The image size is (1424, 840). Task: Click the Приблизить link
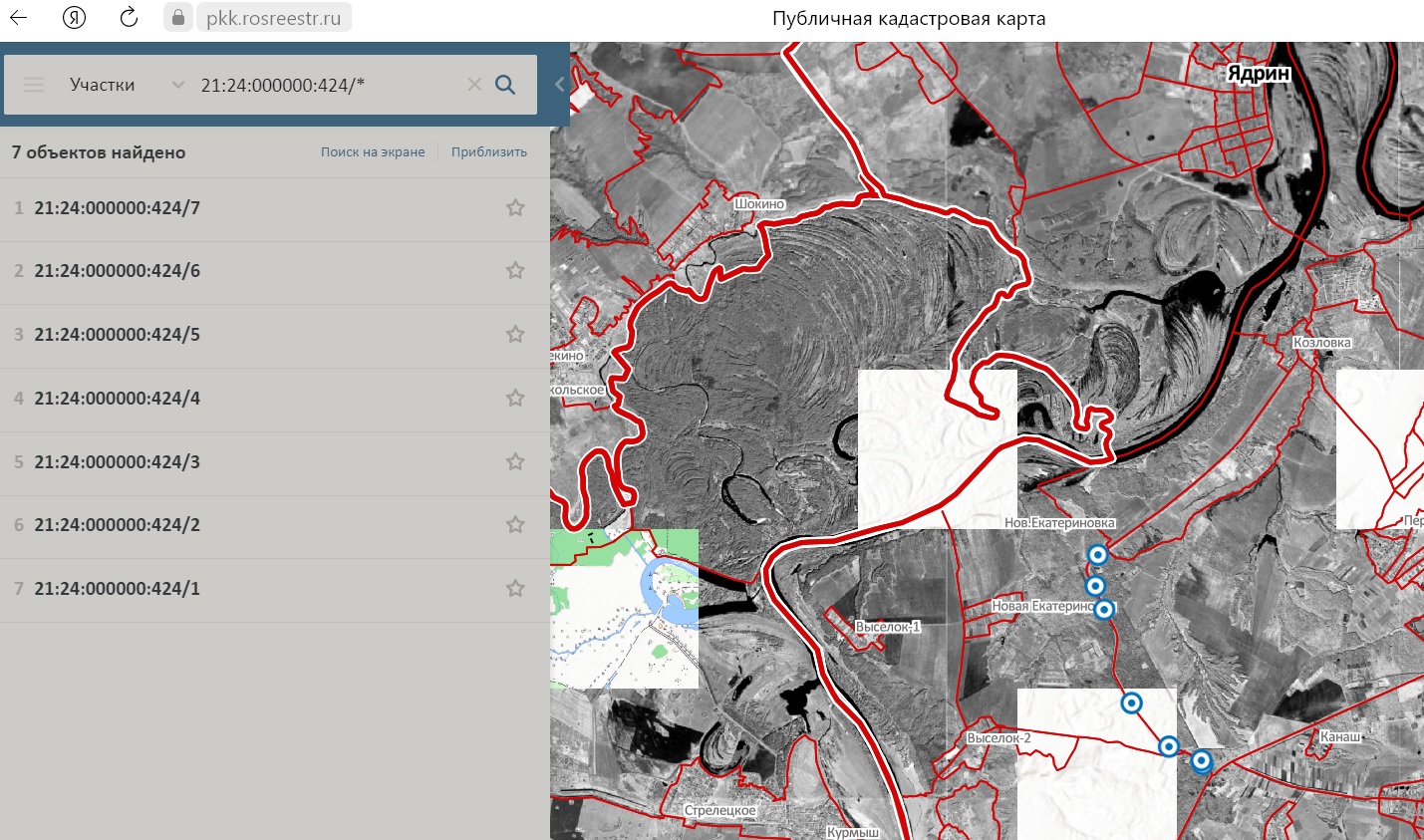tap(488, 152)
